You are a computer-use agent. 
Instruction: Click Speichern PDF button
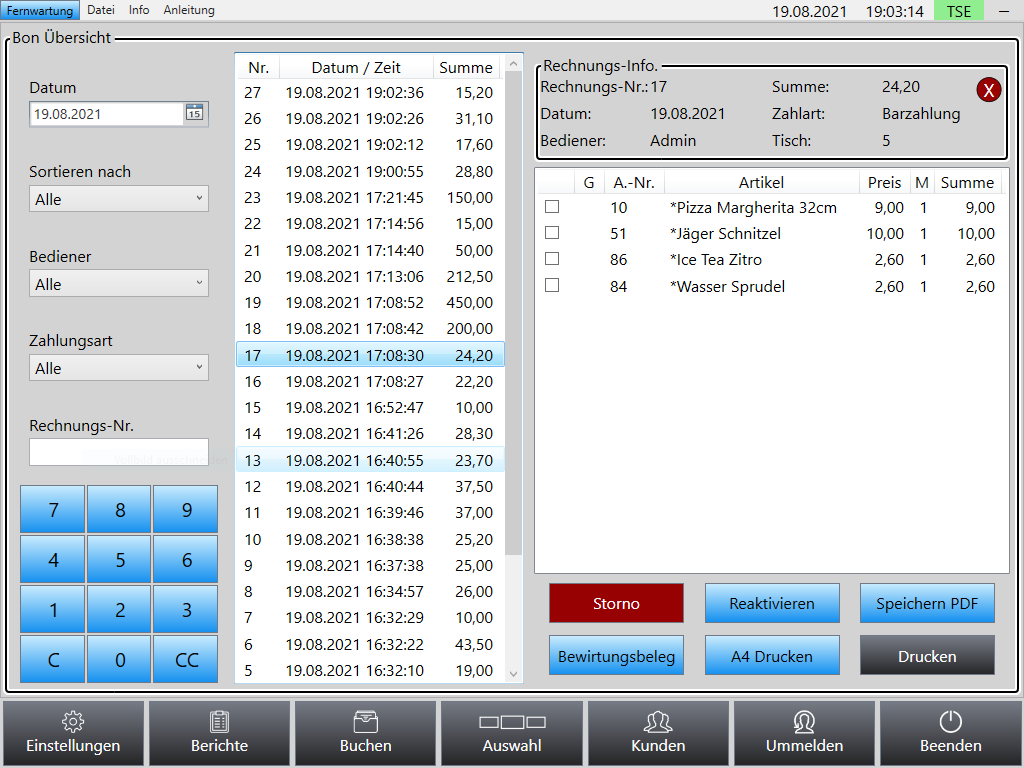tap(927, 603)
